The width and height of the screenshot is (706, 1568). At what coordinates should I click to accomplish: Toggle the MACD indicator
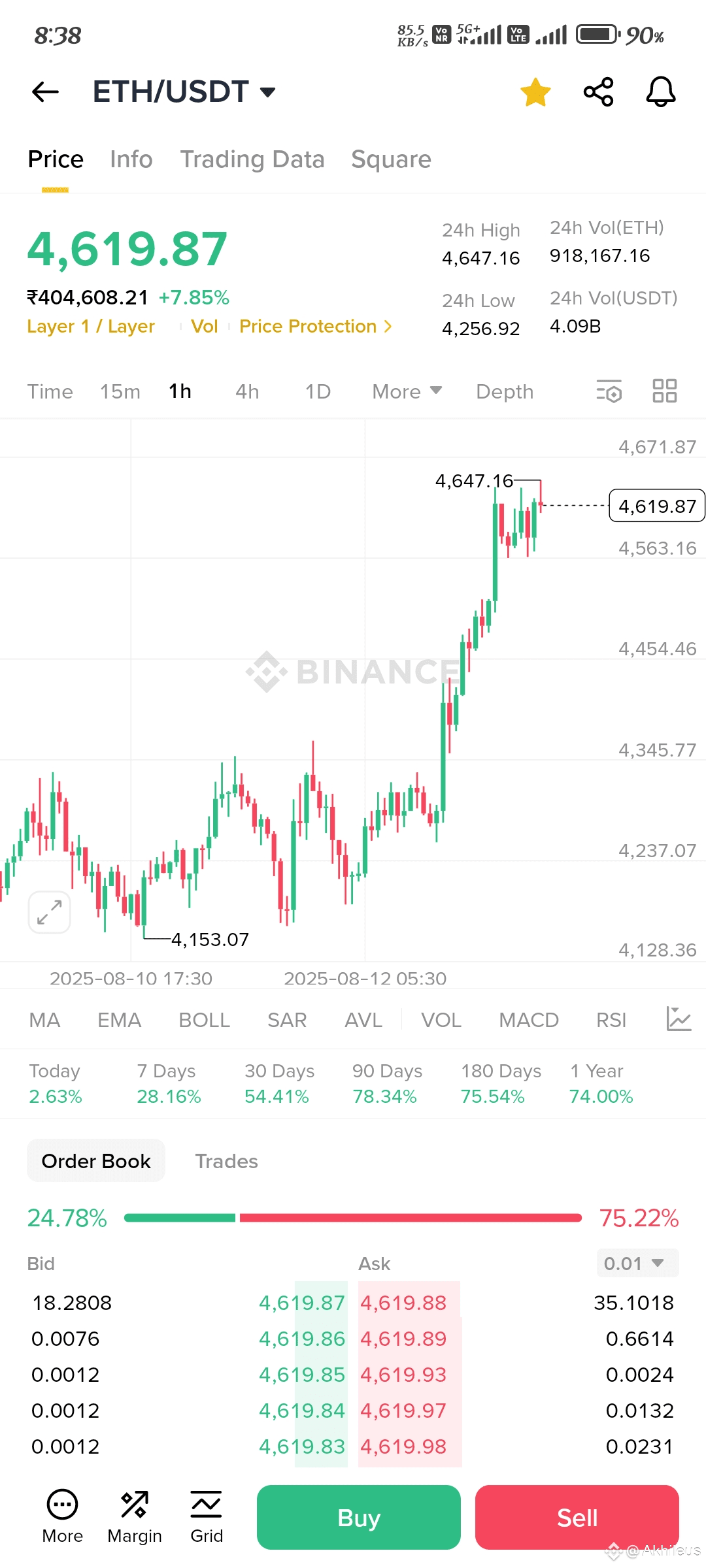pos(528,1020)
